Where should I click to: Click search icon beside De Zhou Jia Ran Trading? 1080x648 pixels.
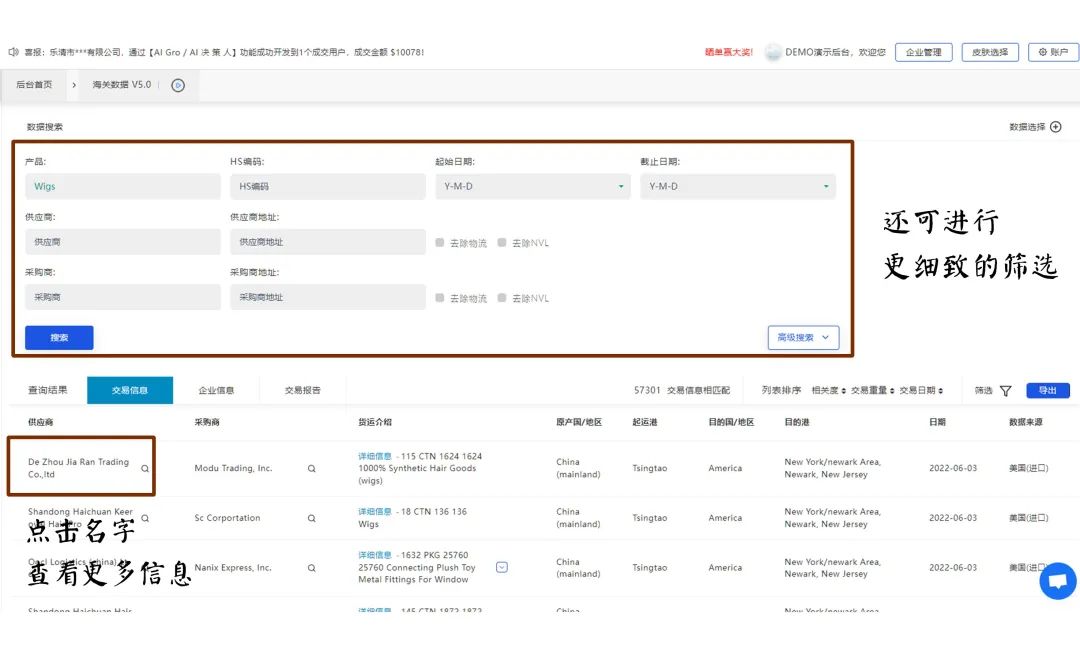click(145, 468)
